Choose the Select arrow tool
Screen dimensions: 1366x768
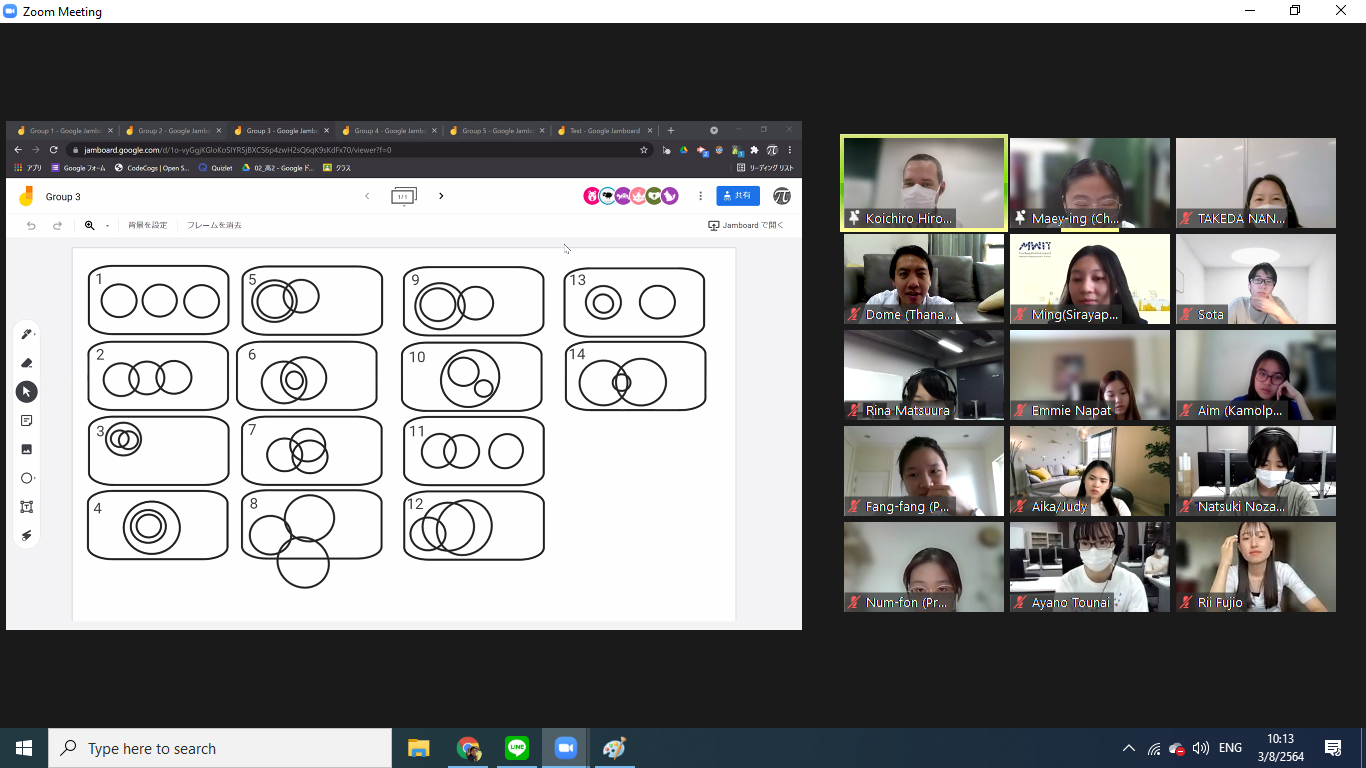27,392
